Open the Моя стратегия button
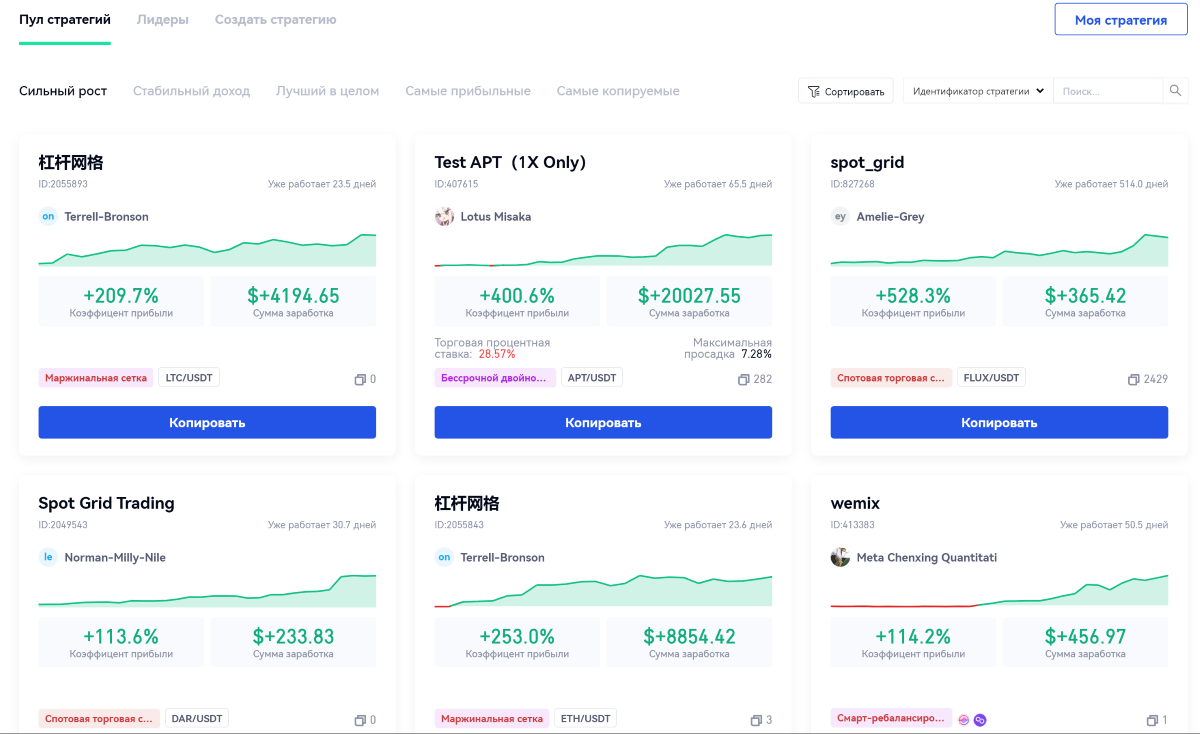The width and height of the screenshot is (1200, 734). tap(1121, 20)
